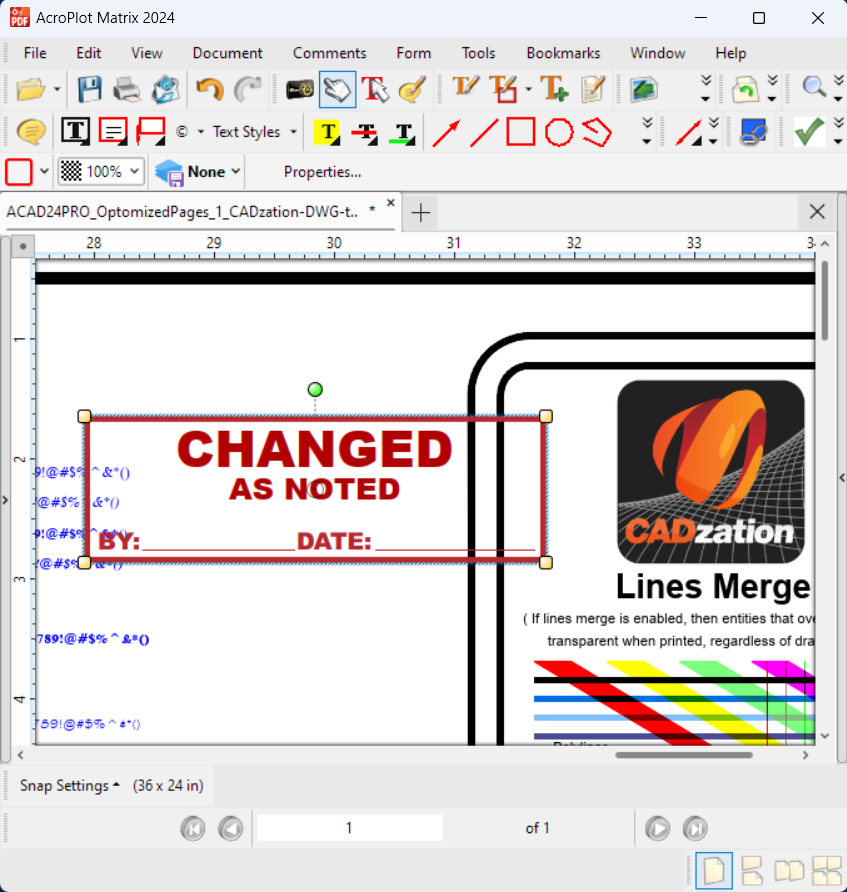Click the Print icon
The image size is (847, 892).
(127, 90)
